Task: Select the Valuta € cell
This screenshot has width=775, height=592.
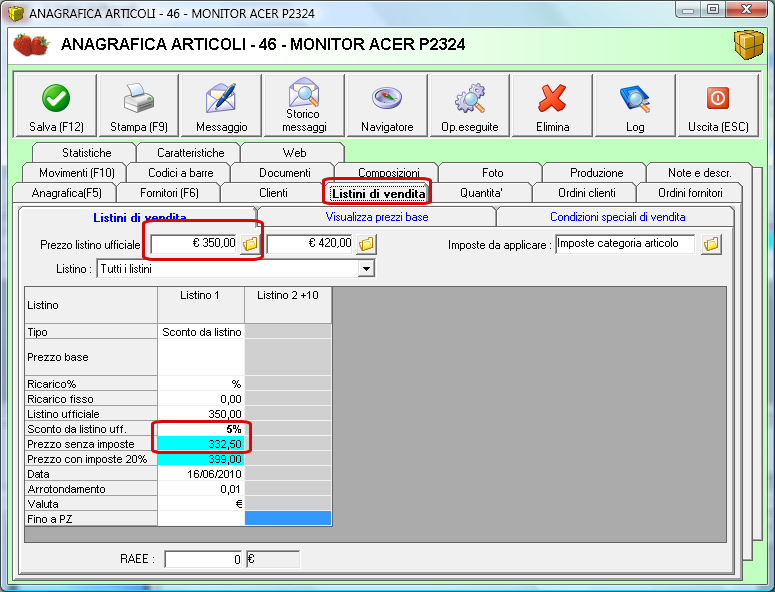Action: click(x=201, y=504)
